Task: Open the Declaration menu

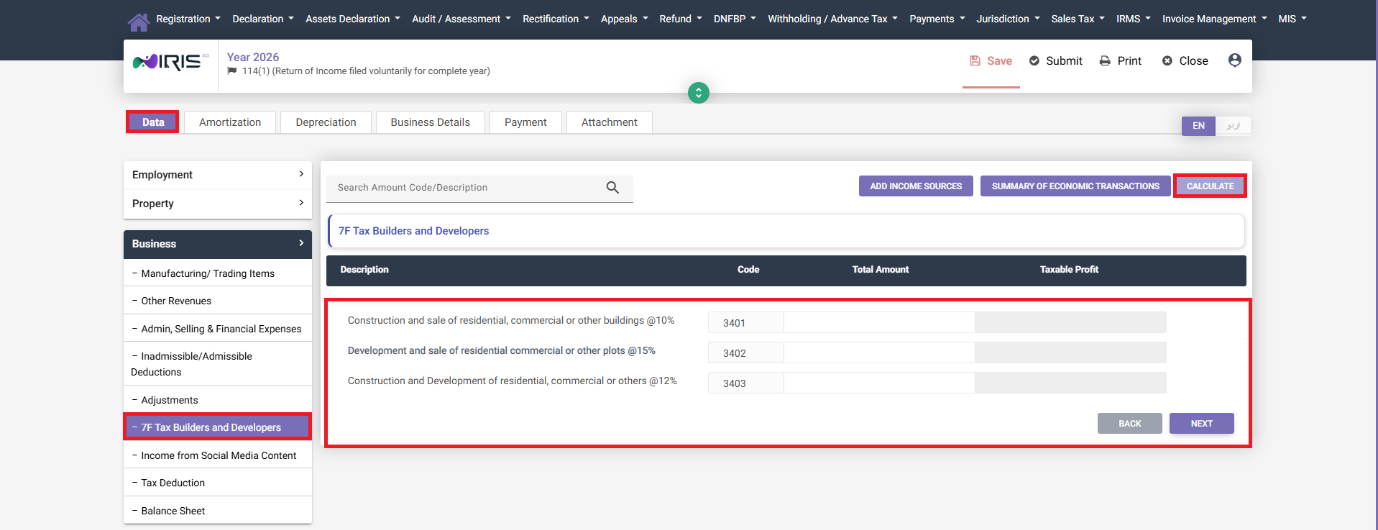Action: [x=263, y=19]
